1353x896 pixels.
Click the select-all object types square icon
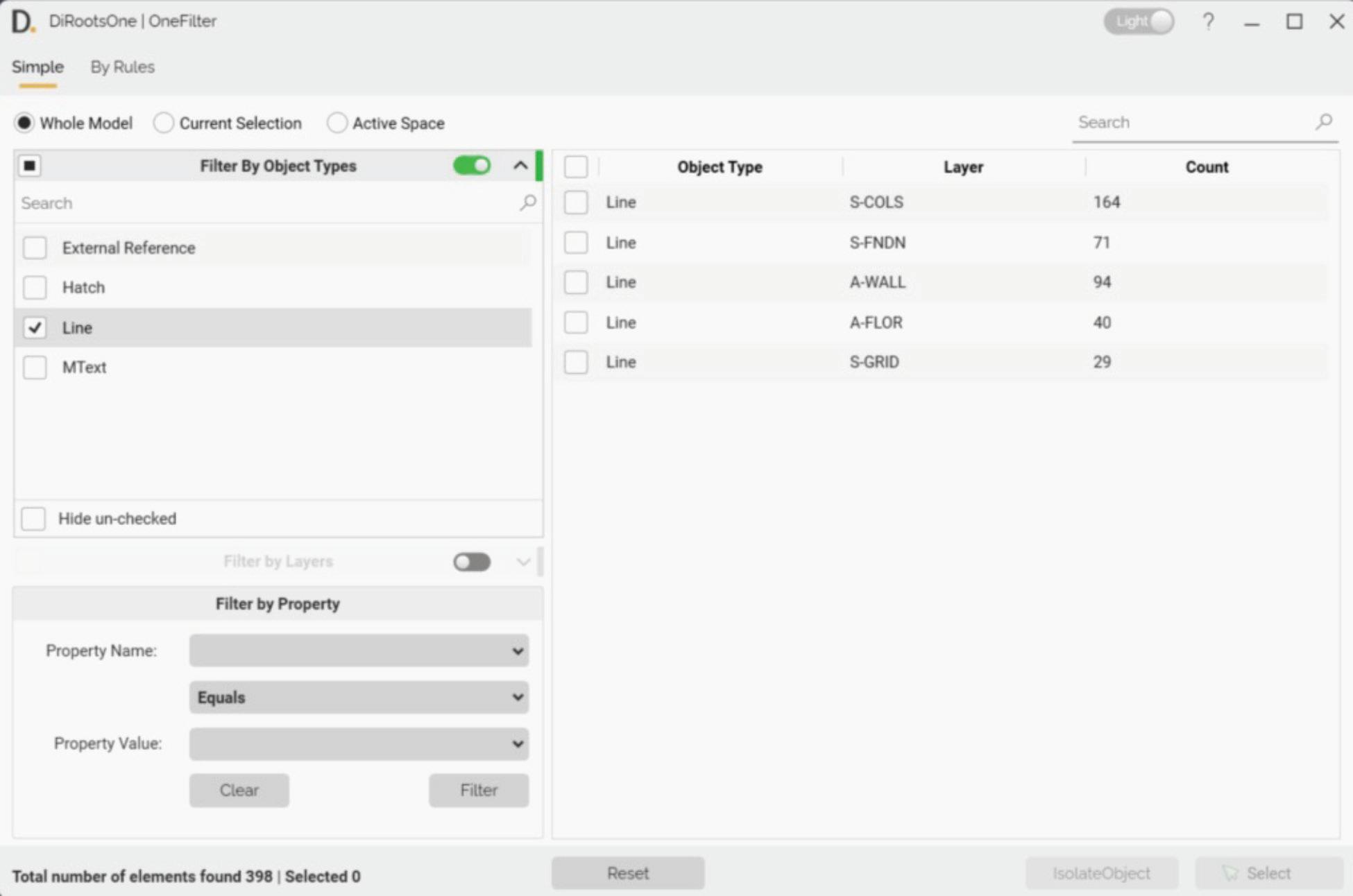click(x=30, y=166)
